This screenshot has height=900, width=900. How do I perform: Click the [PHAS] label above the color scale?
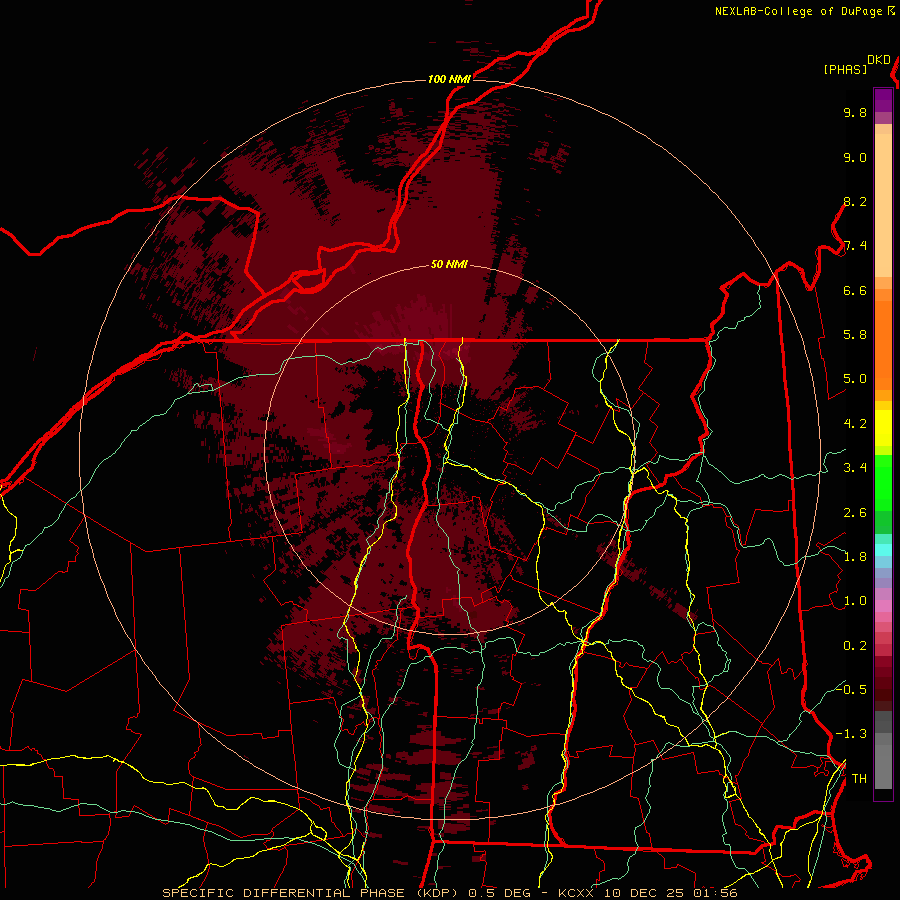(x=845, y=70)
